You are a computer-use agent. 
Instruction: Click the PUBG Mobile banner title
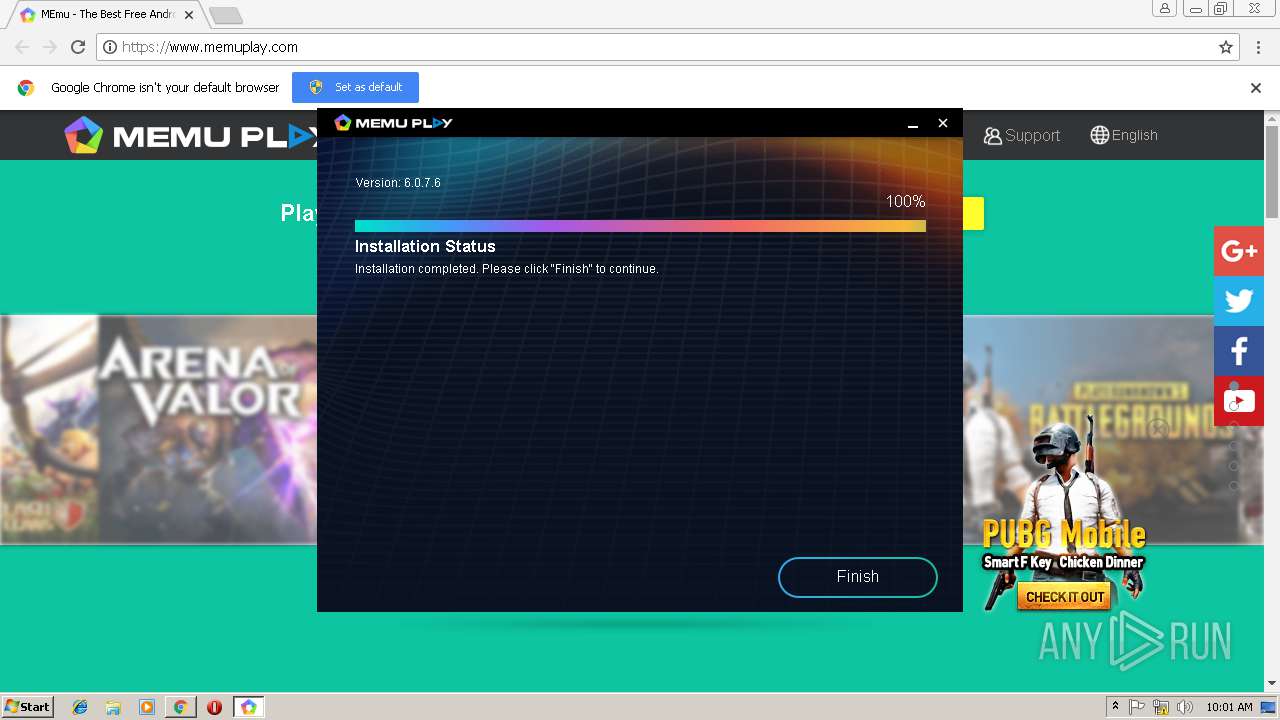click(1064, 533)
